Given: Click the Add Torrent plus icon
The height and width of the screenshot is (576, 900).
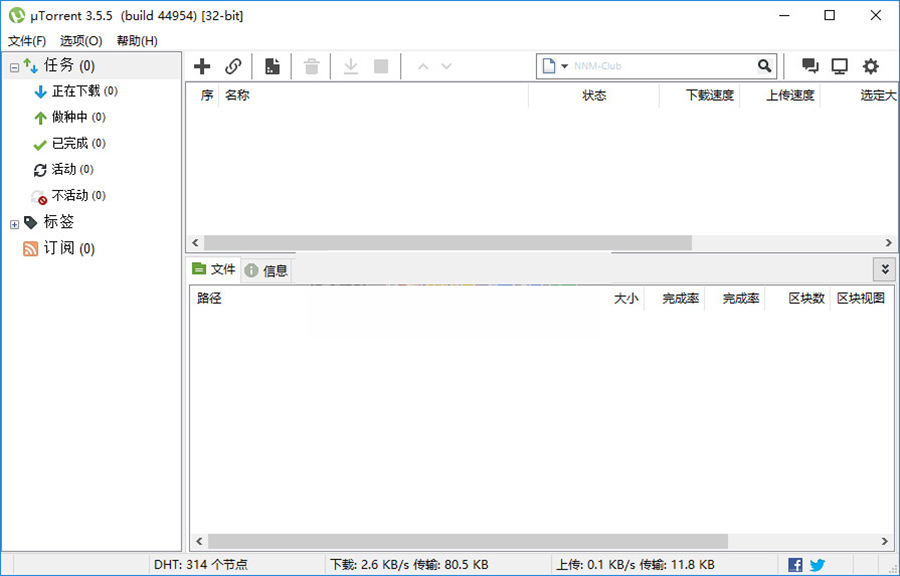Looking at the screenshot, I should (x=202, y=67).
